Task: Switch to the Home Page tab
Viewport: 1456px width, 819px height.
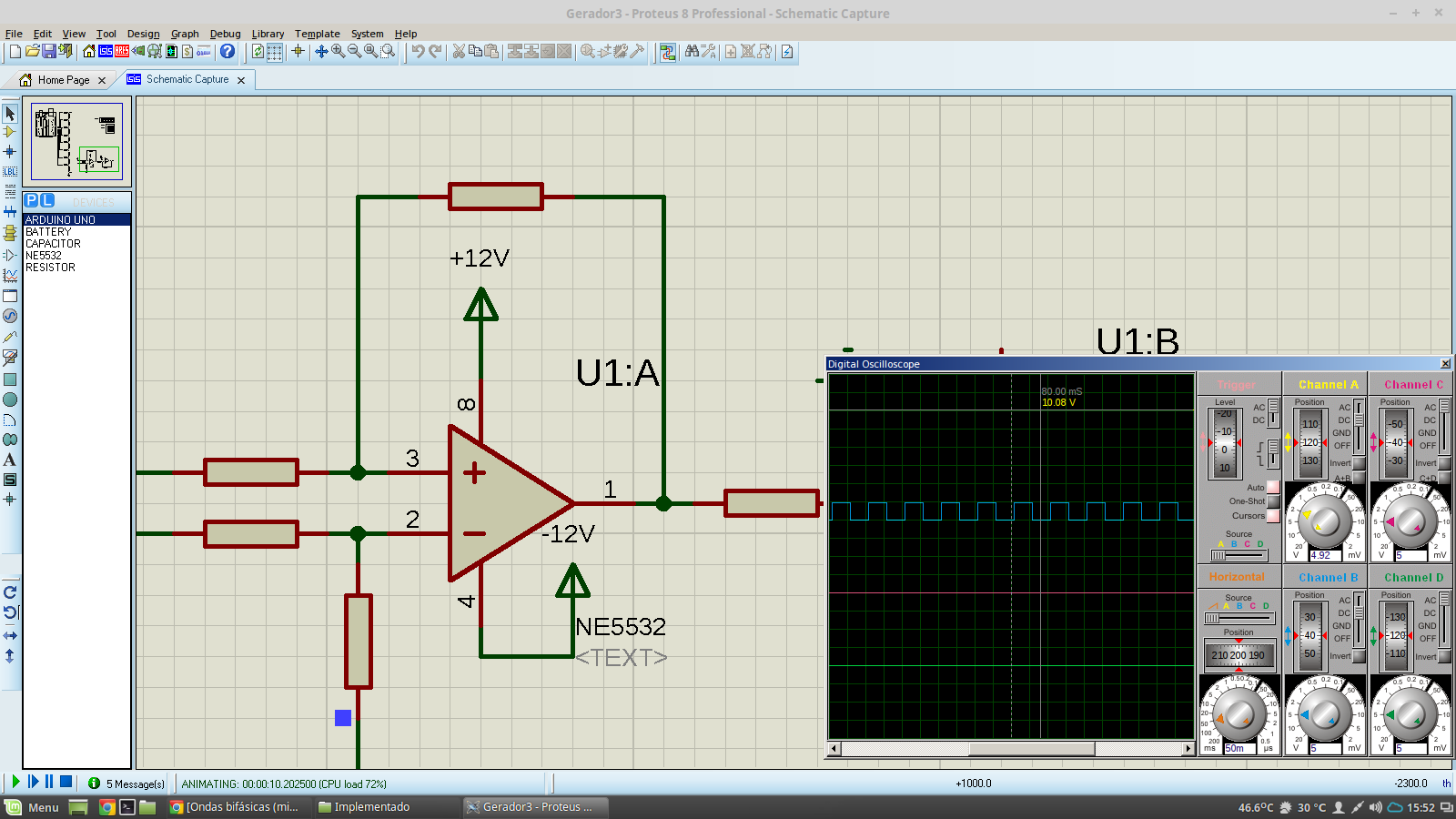Action: [x=64, y=80]
